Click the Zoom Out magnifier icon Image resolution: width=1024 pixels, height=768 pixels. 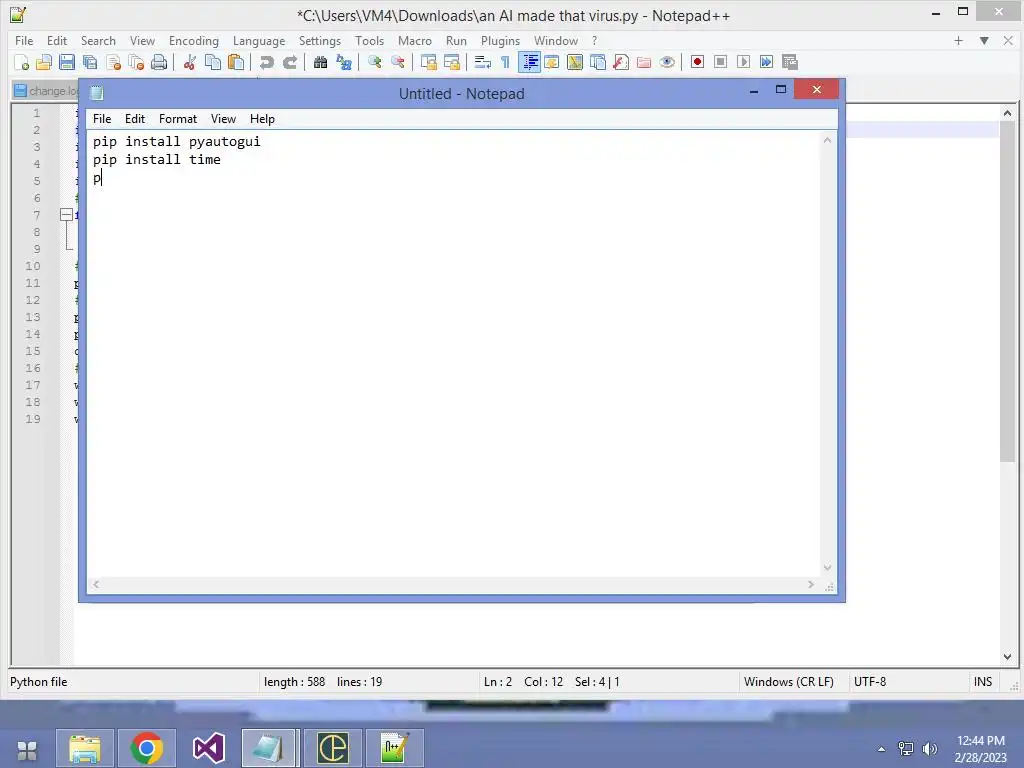pyautogui.click(x=397, y=62)
